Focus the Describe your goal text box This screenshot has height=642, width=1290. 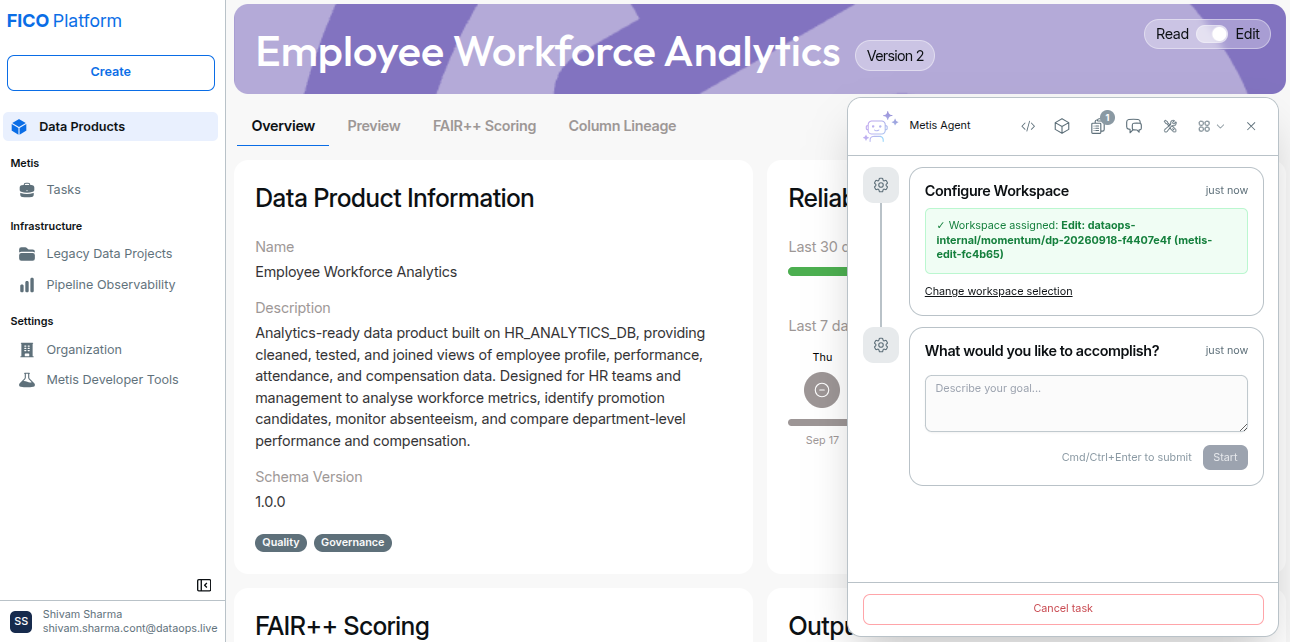(x=1086, y=404)
